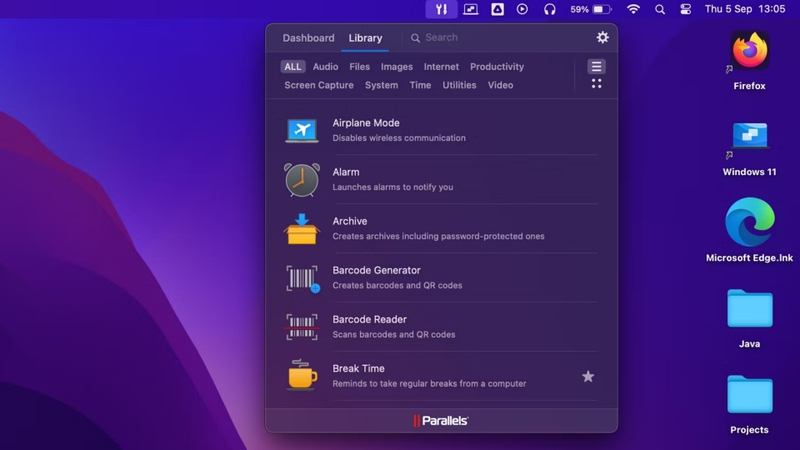Image resolution: width=800 pixels, height=450 pixels.
Task: Click the Parallels Toolbox menu bar icon
Action: (441, 9)
